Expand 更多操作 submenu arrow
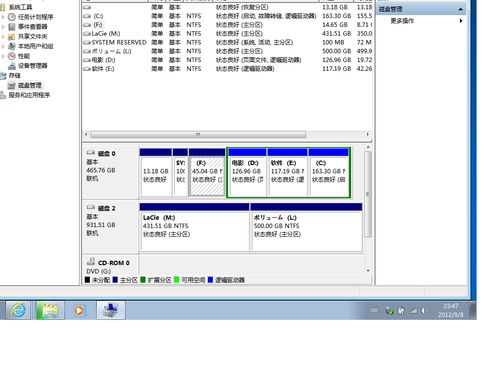 click(x=461, y=21)
